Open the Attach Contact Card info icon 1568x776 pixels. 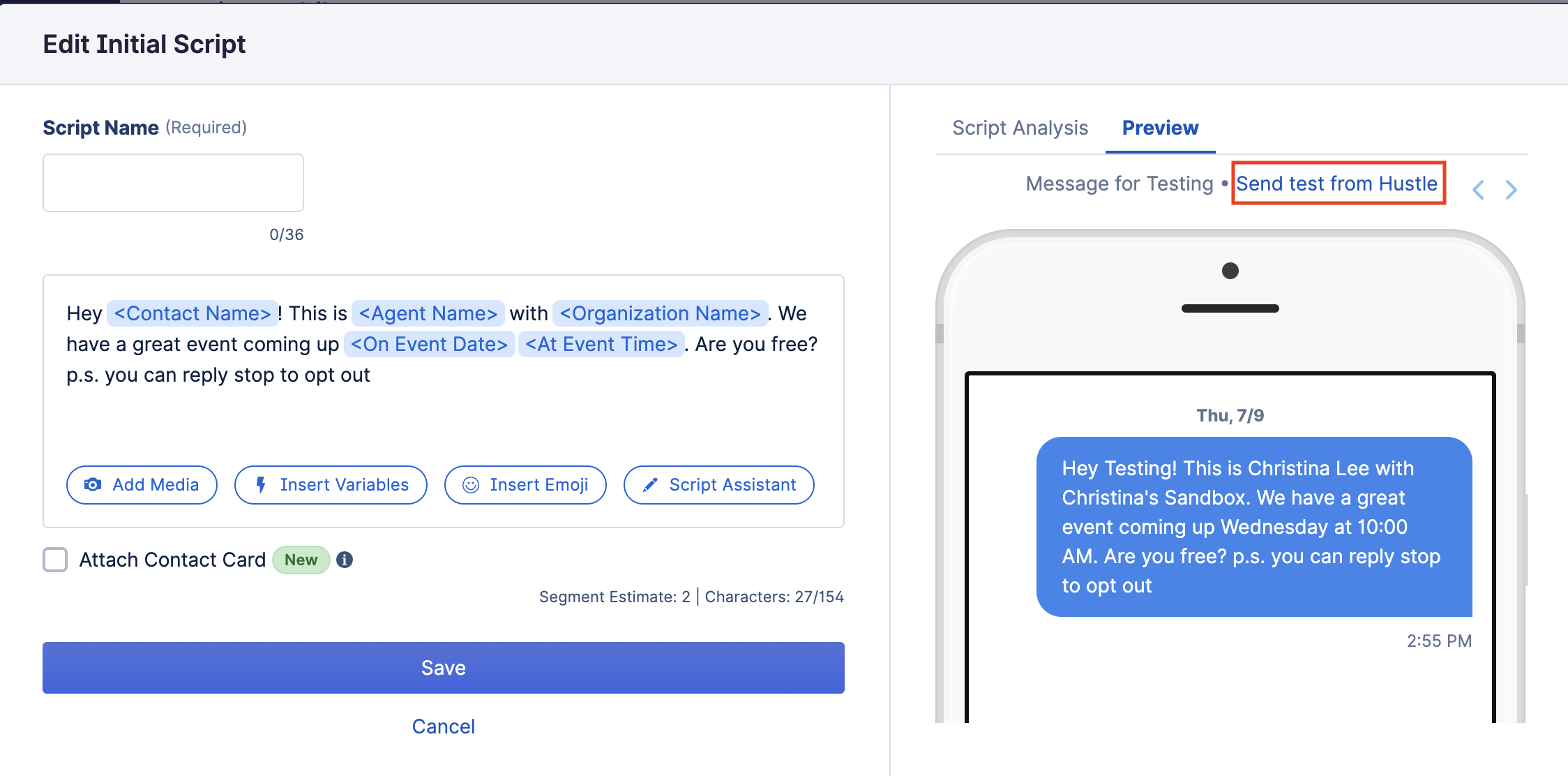(345, 560)
